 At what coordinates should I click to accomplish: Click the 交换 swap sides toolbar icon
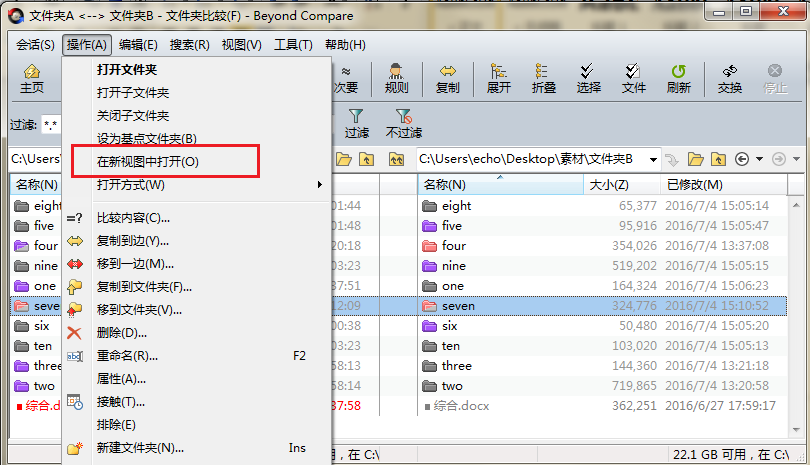[729, 79]
